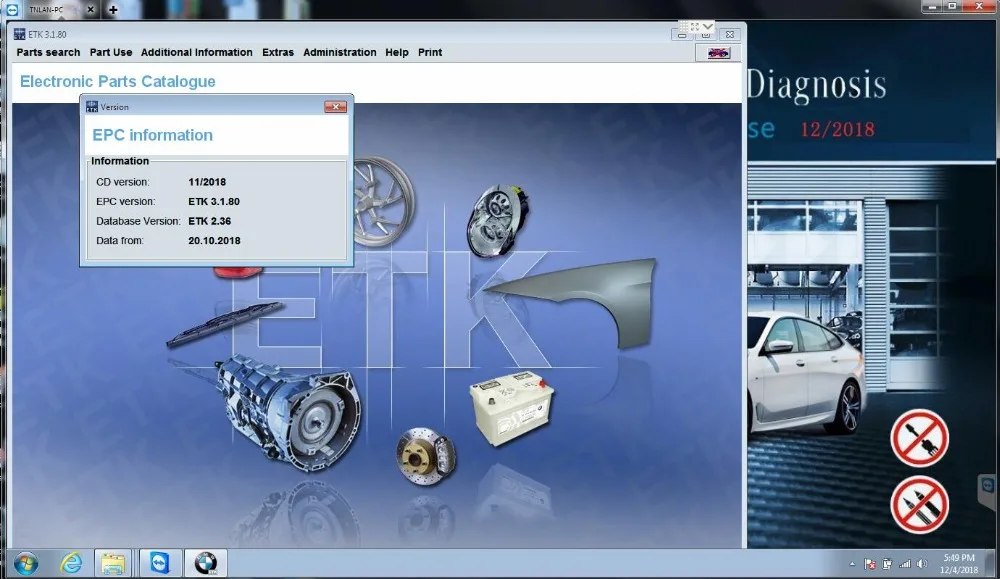Click the no-plug prohibition icon
Viewport: 1000px width, 579px height.
pos(919,438)
